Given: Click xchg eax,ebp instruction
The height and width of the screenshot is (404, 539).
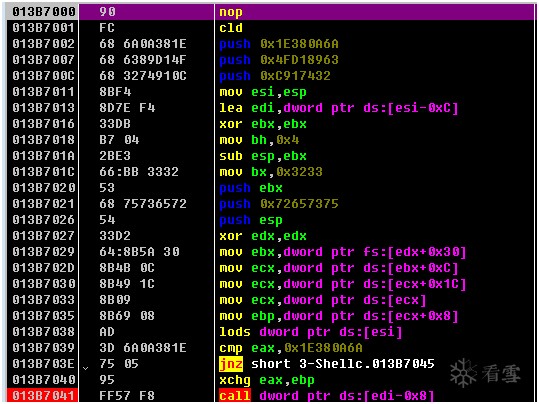Looking at the screenshot, I should point(267,380).
